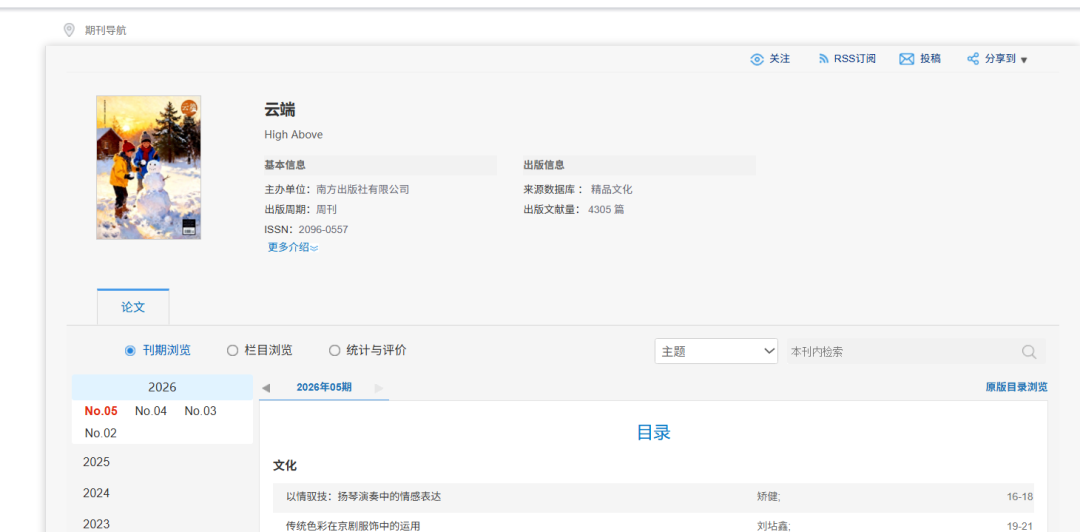Click the English title High Above

click(293, 135)
